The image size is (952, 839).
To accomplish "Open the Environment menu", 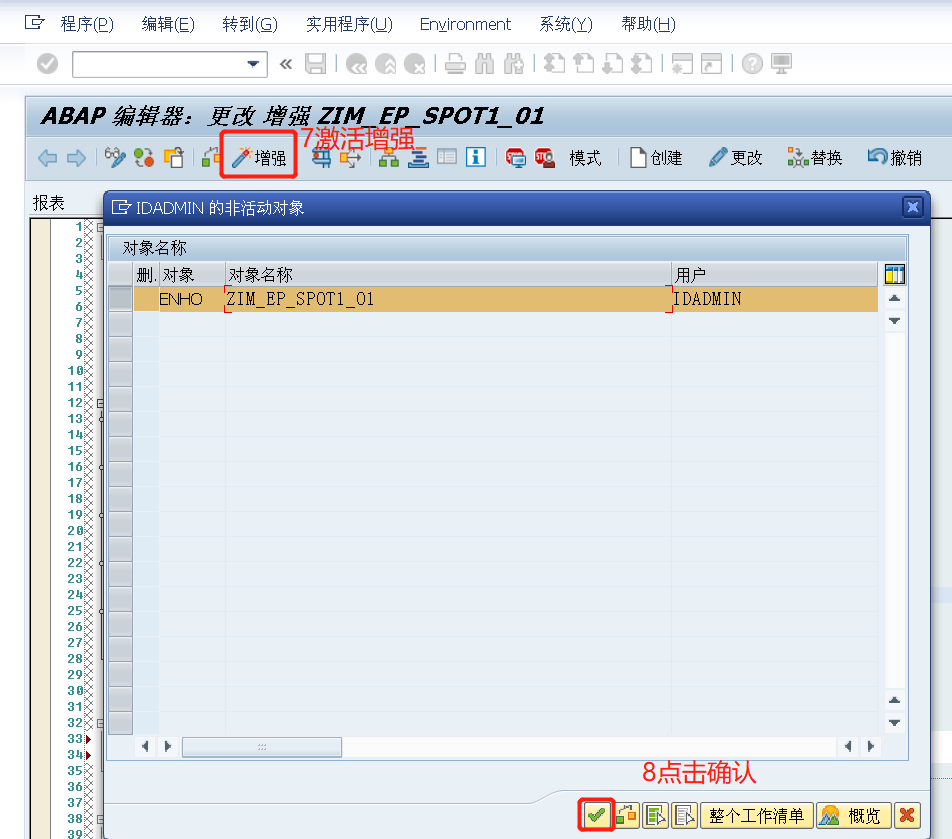I will [465, 23].
